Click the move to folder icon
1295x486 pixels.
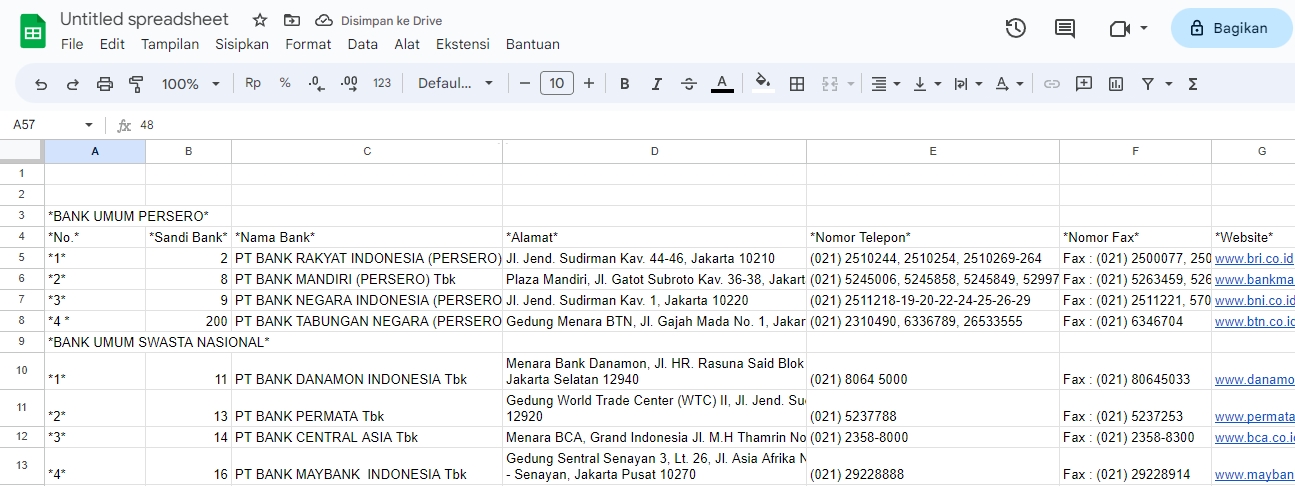292,20
